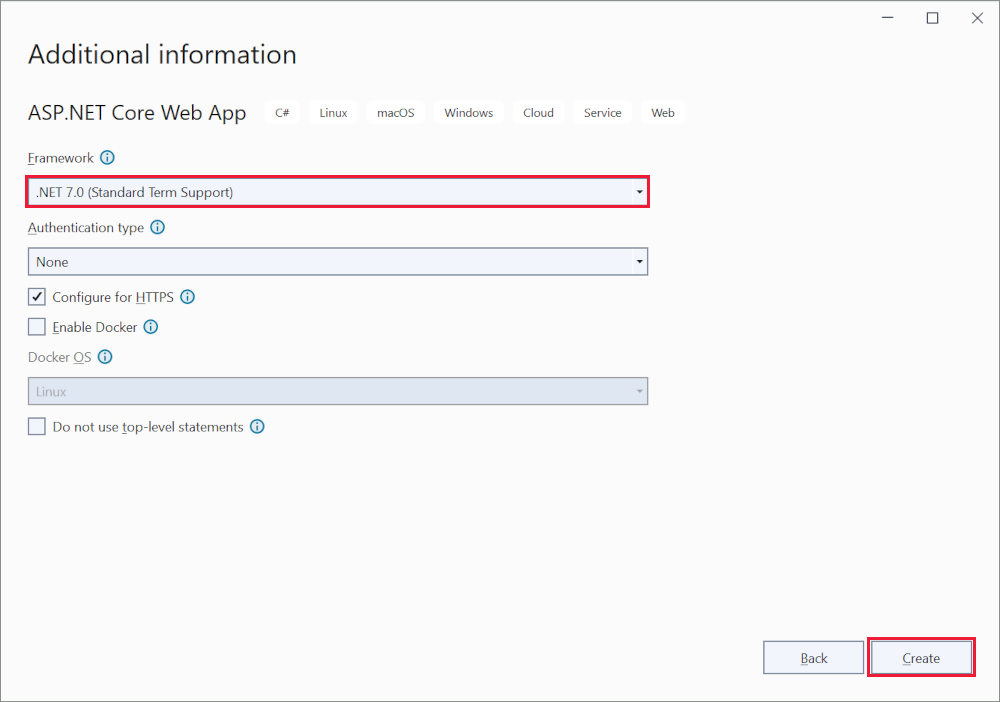Click the info icon next to Authentication type
Screen dimensions: 1000x702
click(158, 228)
